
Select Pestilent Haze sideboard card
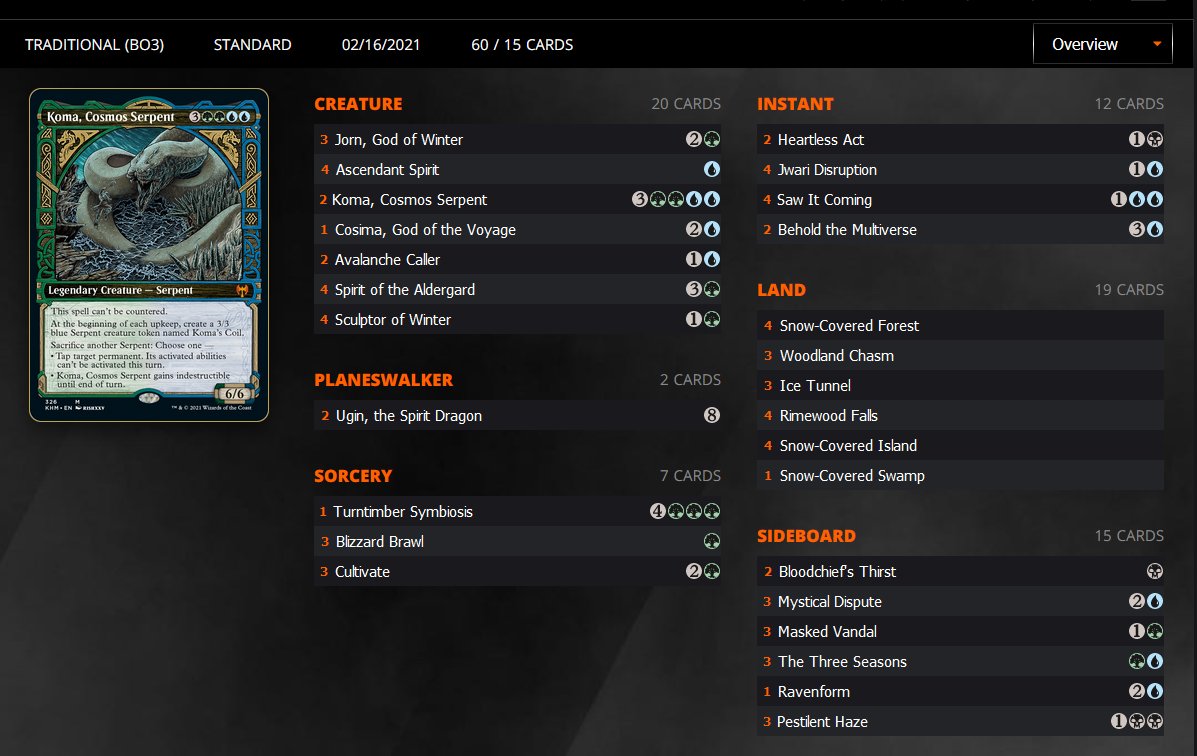[960, 722]
